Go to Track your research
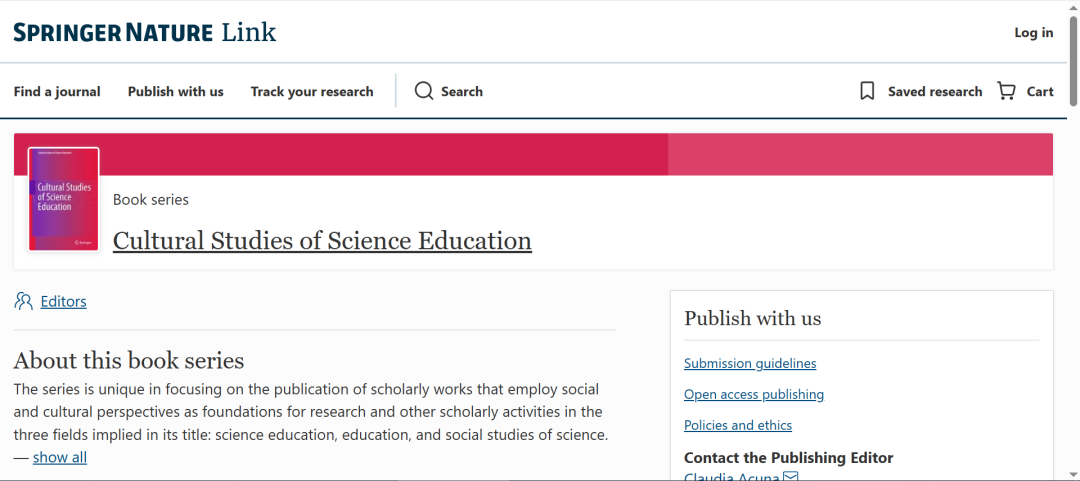Screen dimensions: 1080x481 pyautogui.click(x=312, y=91)
